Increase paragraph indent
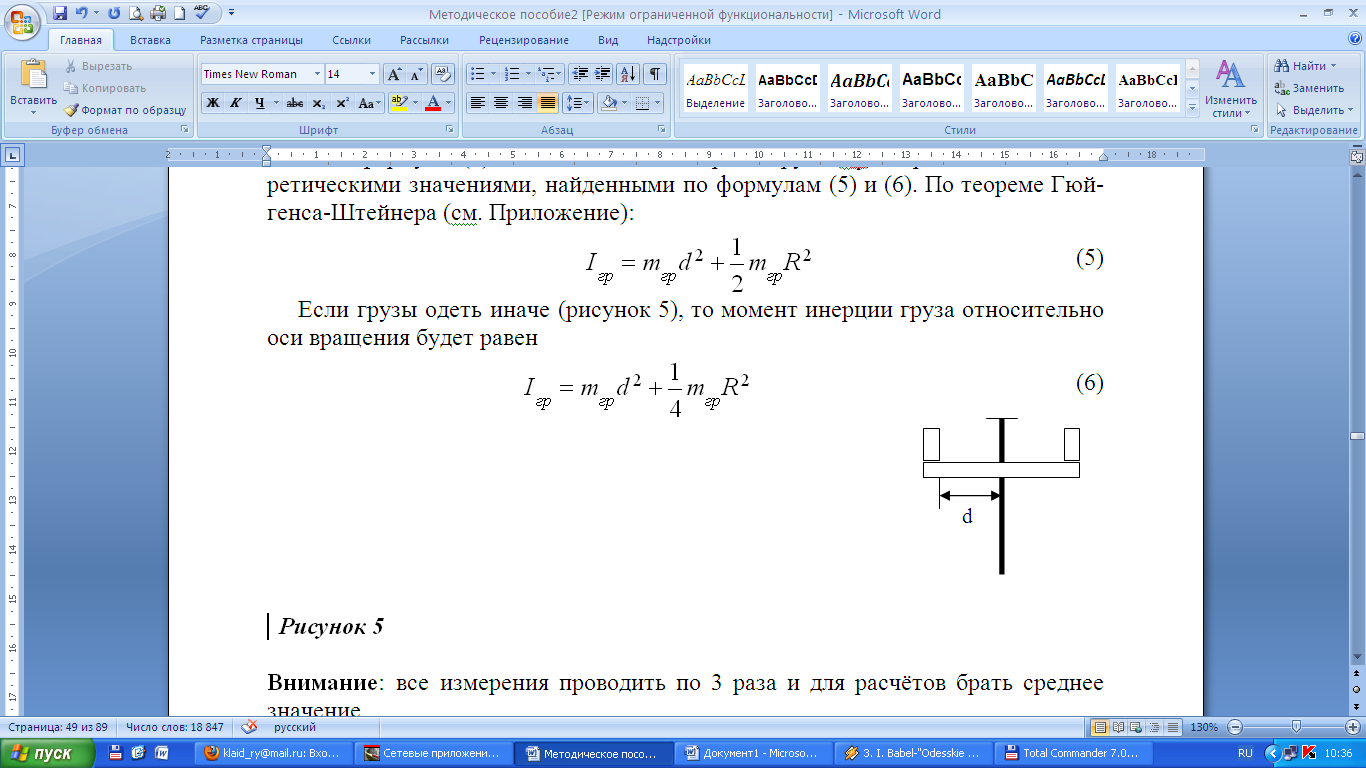Viewport: 1366px width, 768px height. coord(603,74)
